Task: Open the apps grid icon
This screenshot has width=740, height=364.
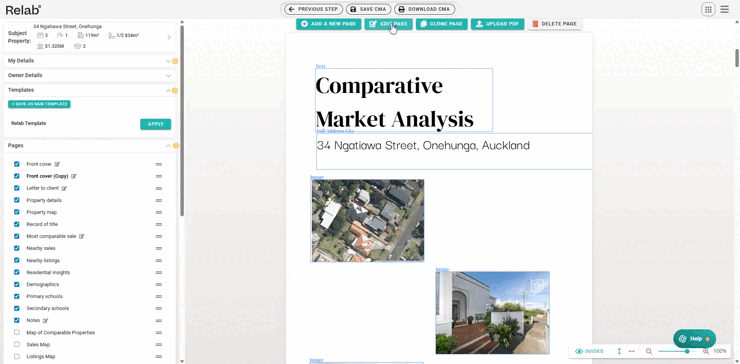Action: click(708, 9)
